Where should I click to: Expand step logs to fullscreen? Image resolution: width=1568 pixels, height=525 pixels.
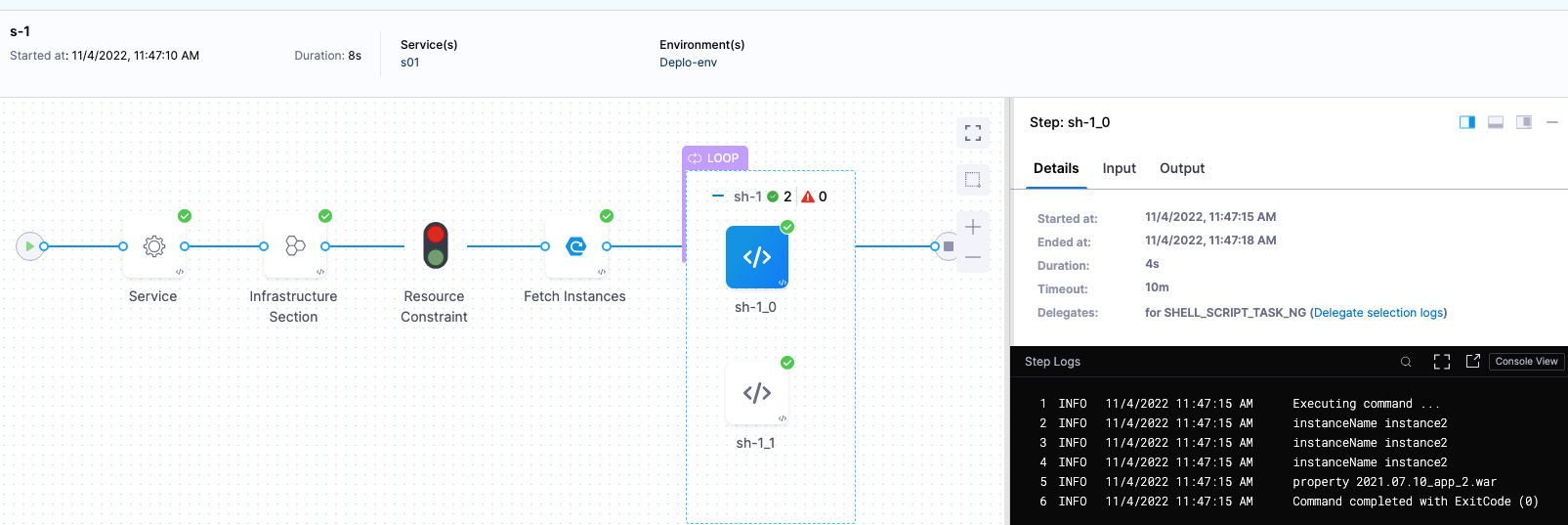(1442, 362)
